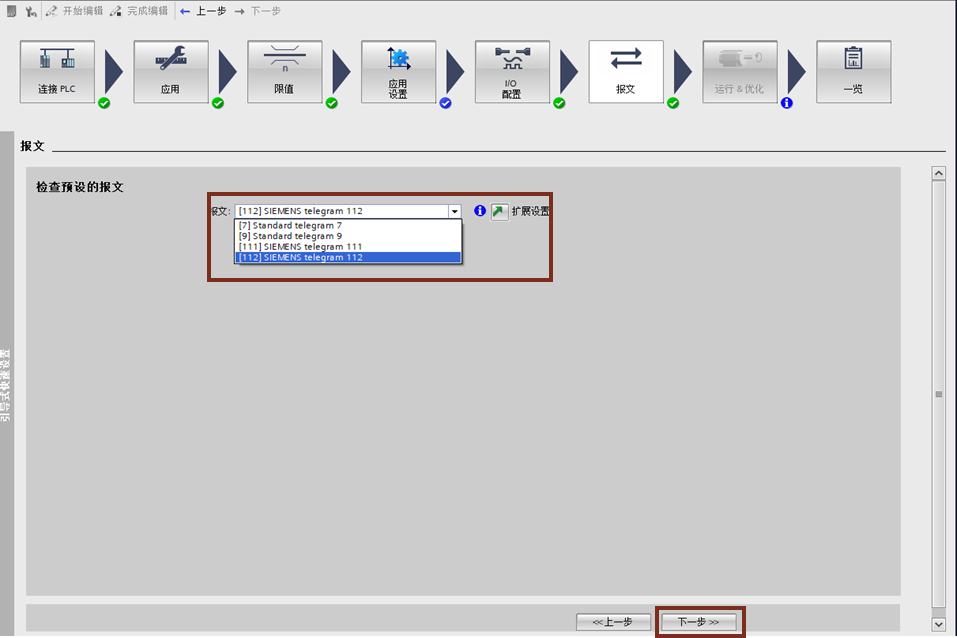Select the 应用设置 gear step
957x638 pixels.
click(398, 71)
